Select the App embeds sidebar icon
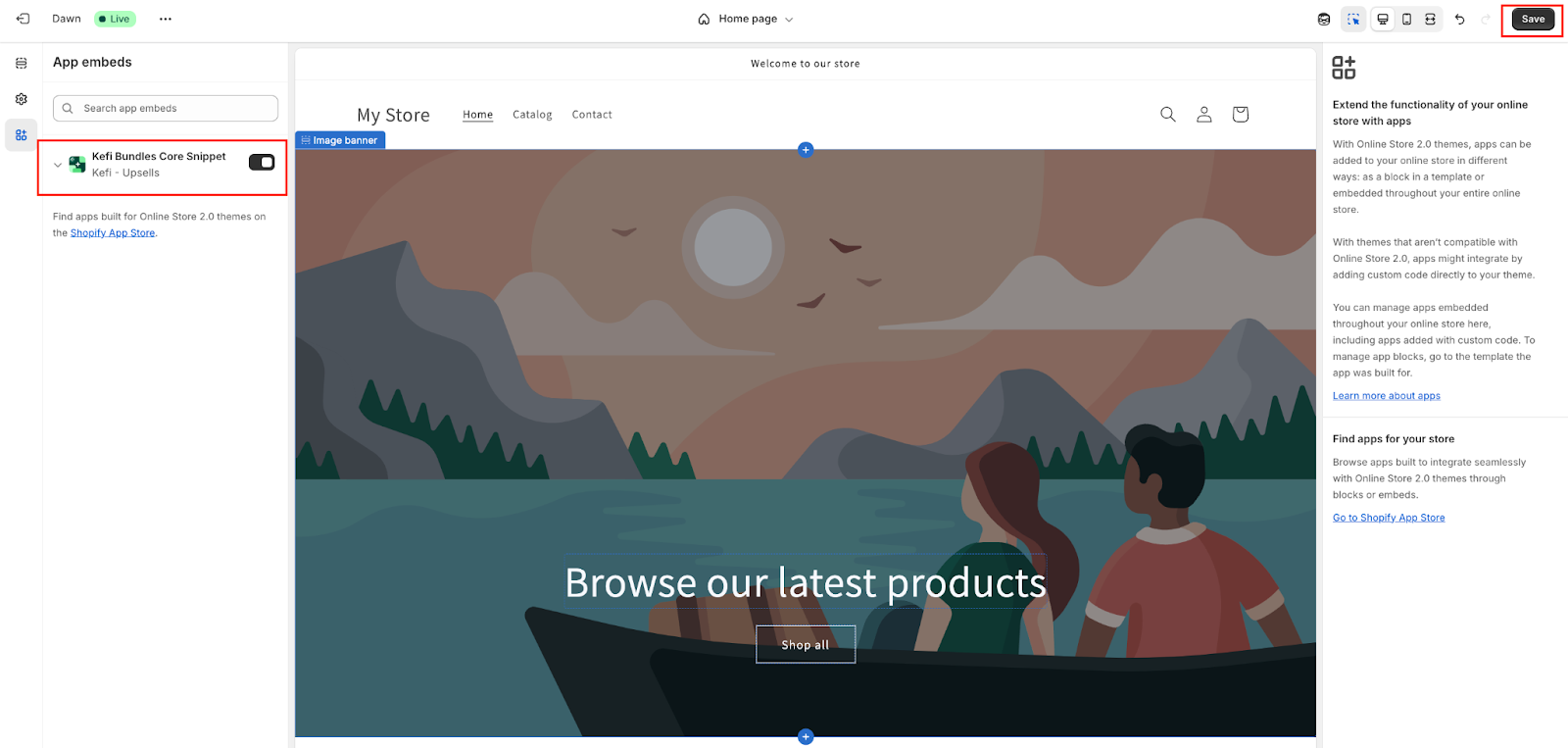The height and width of the screenshot is (748, 1568). 22,135
